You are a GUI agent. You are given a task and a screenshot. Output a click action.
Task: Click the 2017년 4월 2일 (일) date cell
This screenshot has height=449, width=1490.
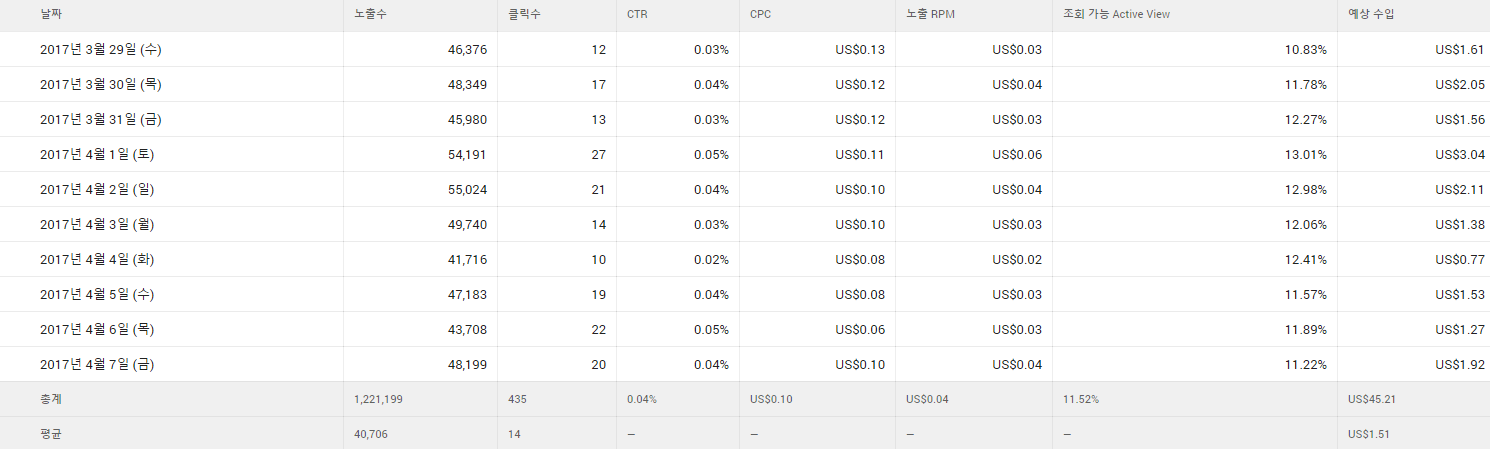pos(96,190)
